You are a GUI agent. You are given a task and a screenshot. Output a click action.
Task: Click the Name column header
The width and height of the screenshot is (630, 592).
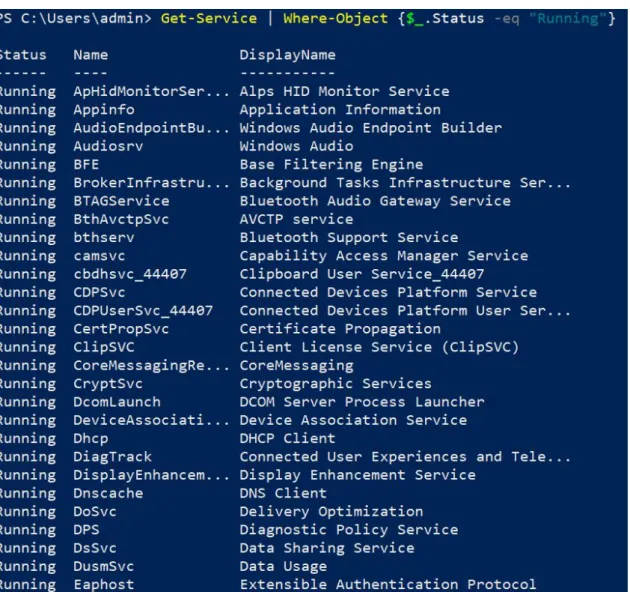click(91, 55)
